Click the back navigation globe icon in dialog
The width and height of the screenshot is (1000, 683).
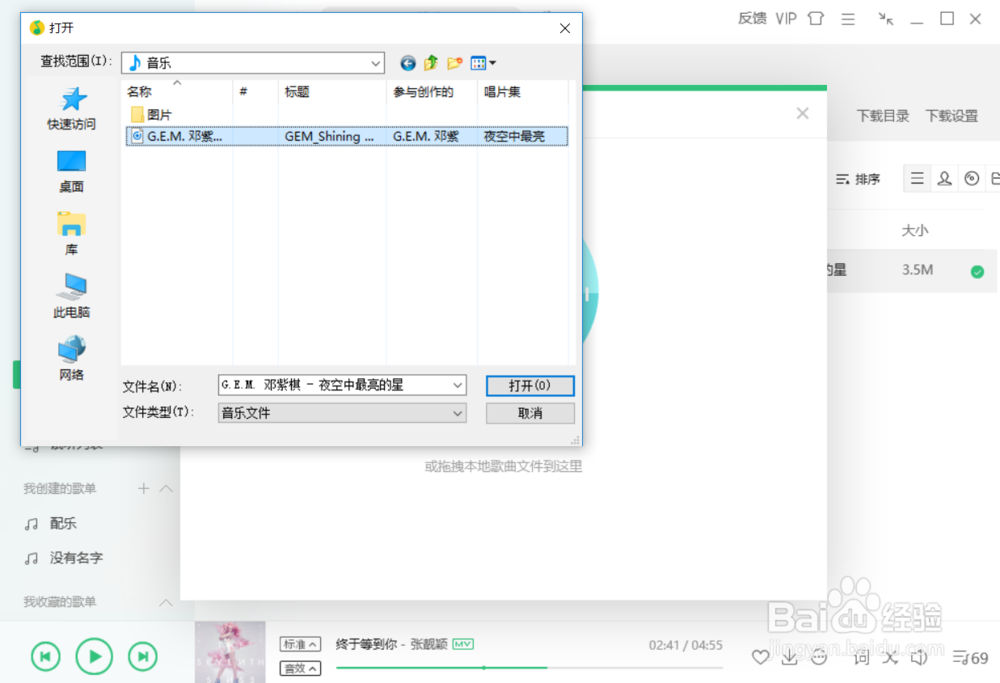tap(407, 62)
